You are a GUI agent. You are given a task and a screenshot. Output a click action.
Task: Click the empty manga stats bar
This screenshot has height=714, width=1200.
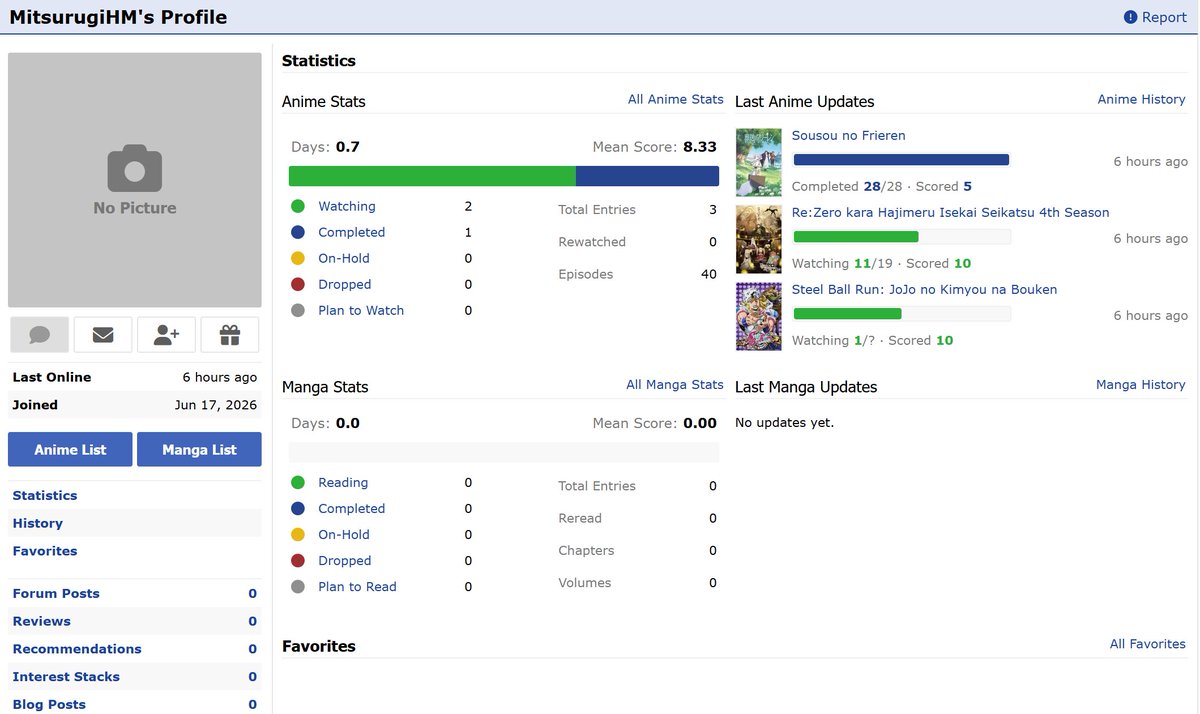[504, 452]
